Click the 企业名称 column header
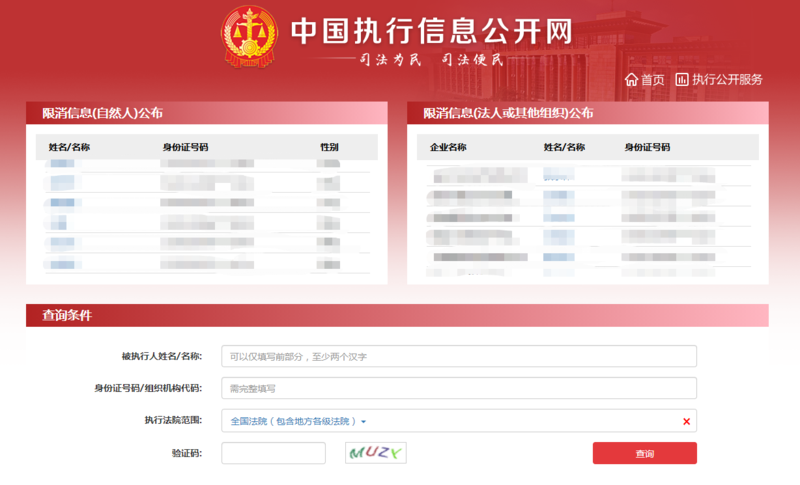 tap(448, 147)
